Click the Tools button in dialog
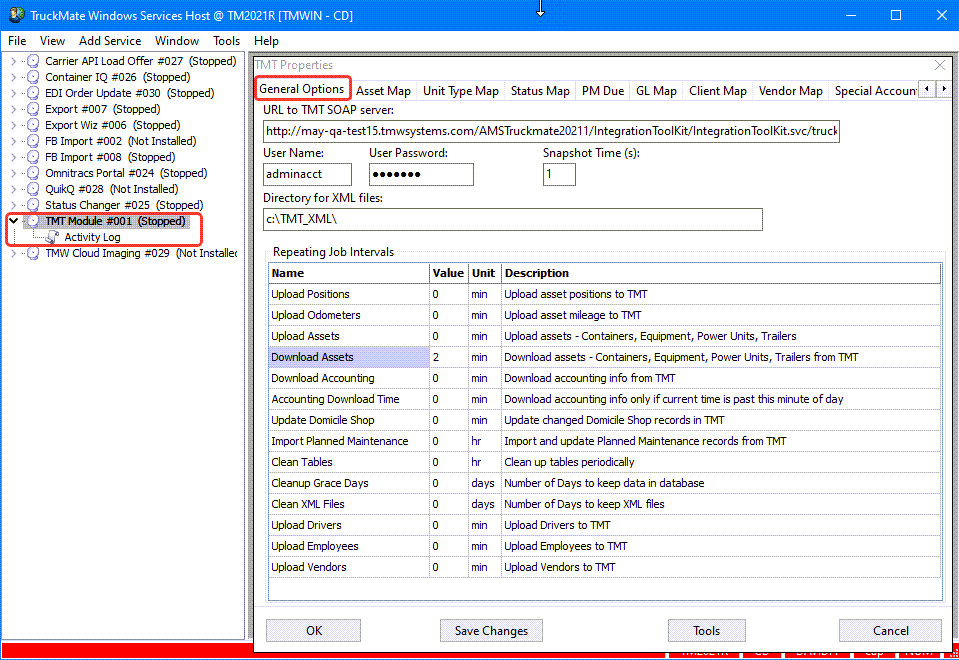Screen dimensions: 959x660 pyautogui.click(x=706, y=631)
